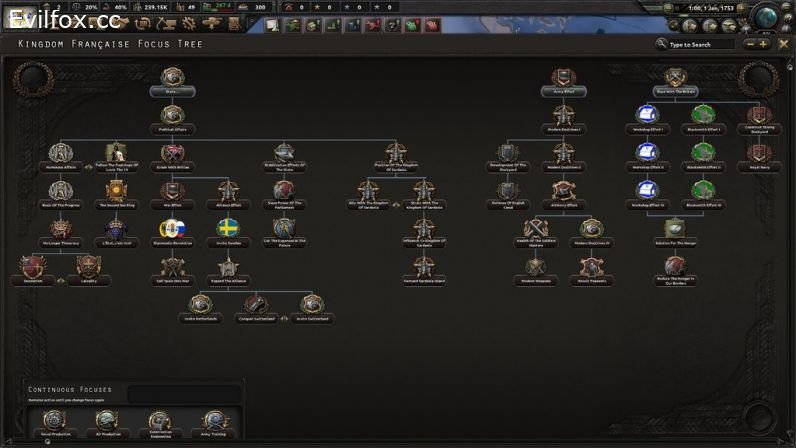The image size is (796, 448).
Task: Click the focus search field
Action: (x=710, y=44)
